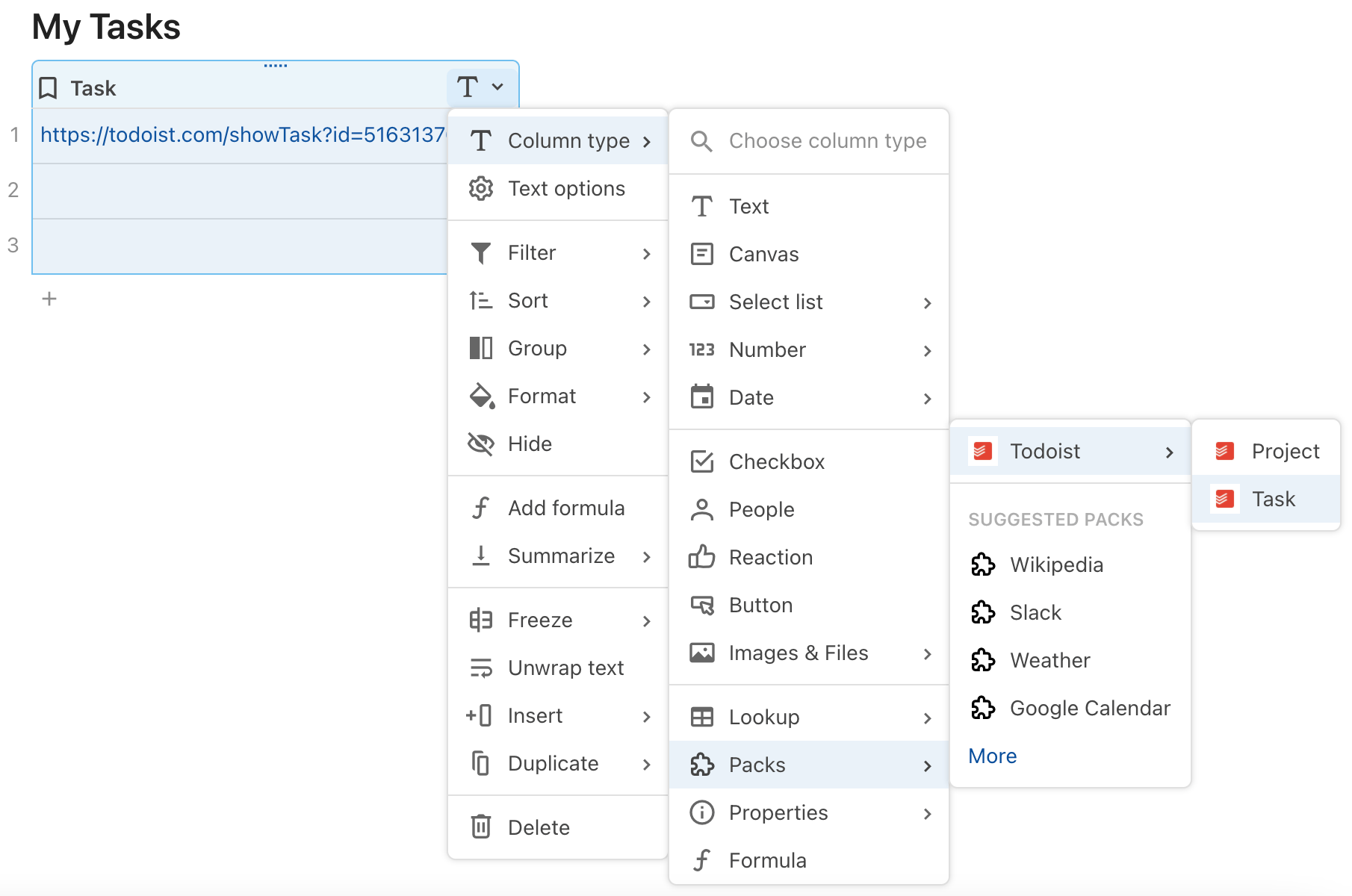Click the Canvas column type icon
The height and width of the screenshot is (896, 1352).
click(x=702, y=255)
